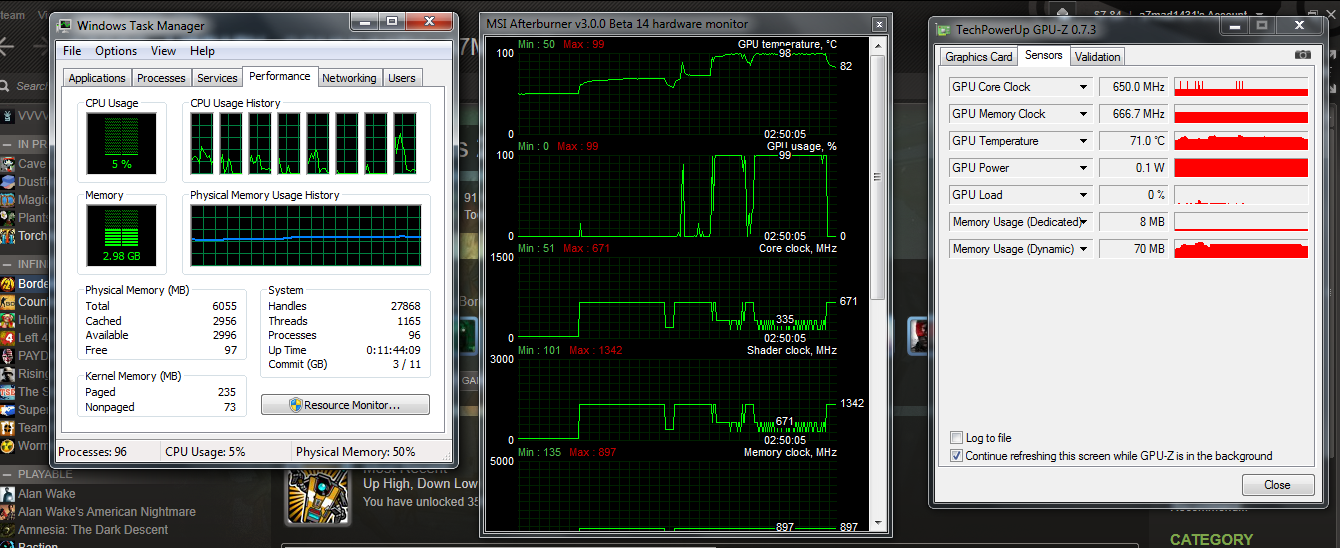Open Memory Usage (Dynamic) dropdown

1083,249
